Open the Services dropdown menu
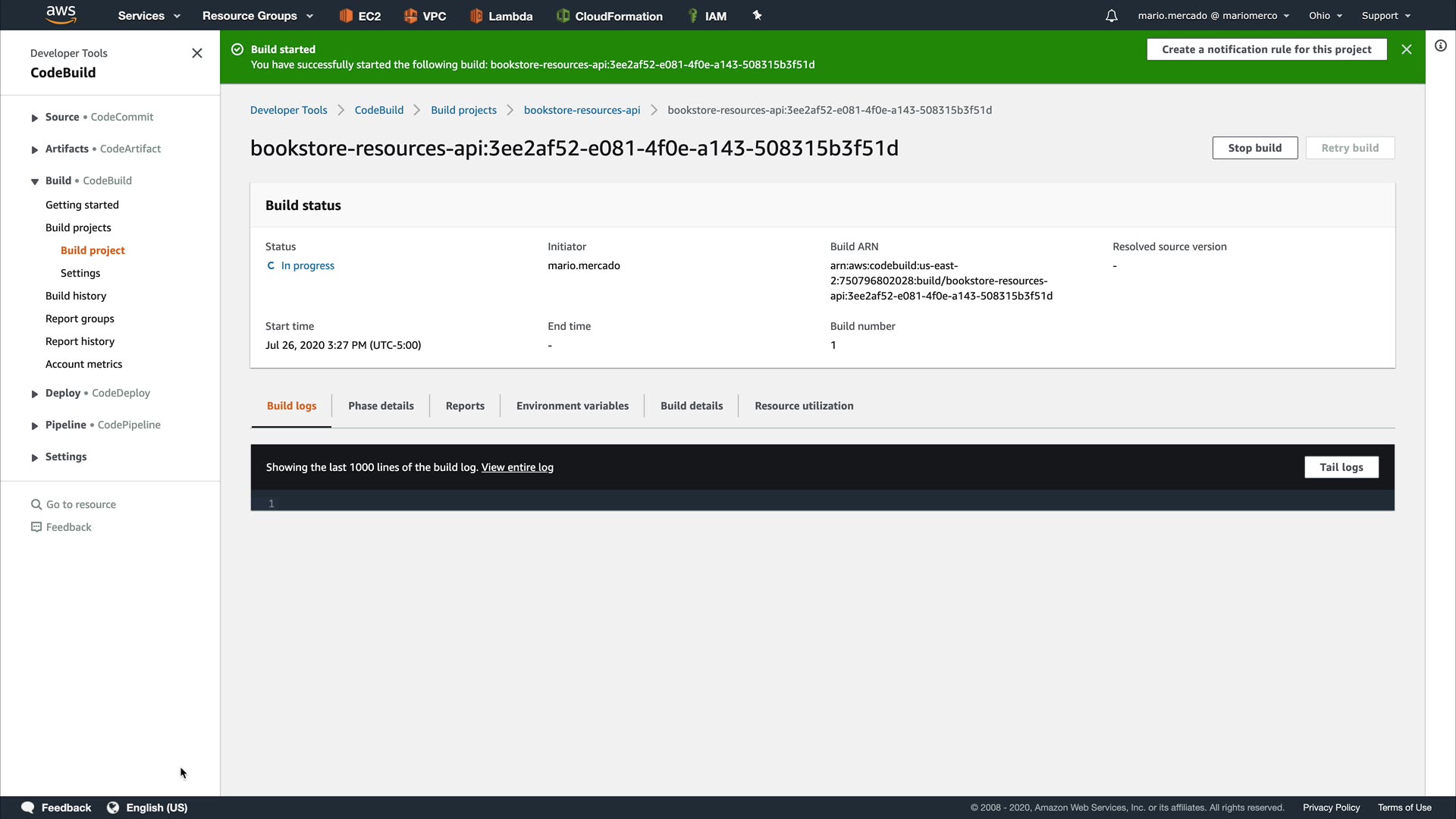 click(149, 16)
